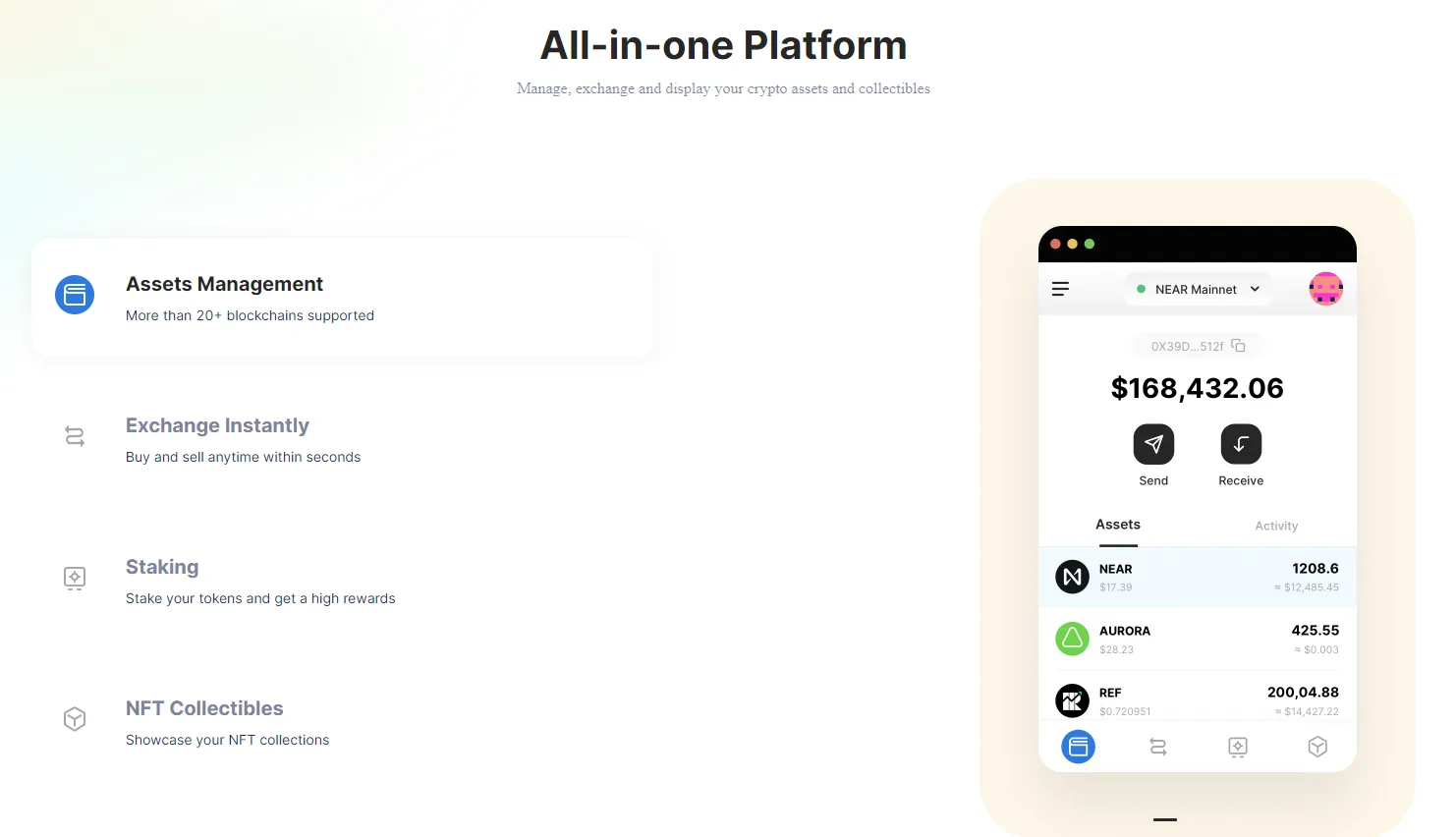Expand the hamburger menu in the wallet header
1456x837 pixels.
pyautogui.click(x=1060, y=289)
